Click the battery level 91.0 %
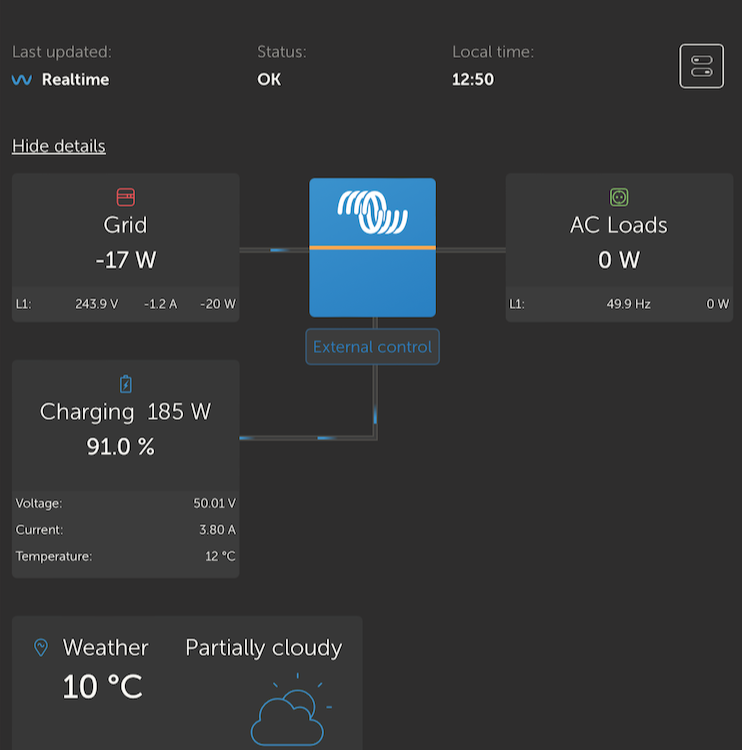 [121, 447]
